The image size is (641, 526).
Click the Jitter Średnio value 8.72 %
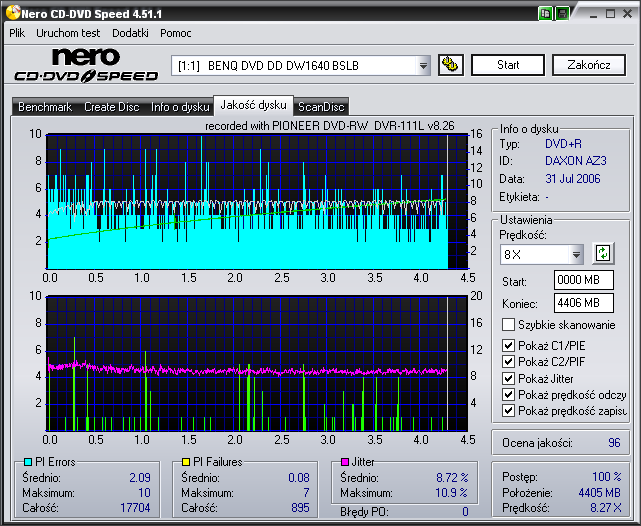click(452, 477)
